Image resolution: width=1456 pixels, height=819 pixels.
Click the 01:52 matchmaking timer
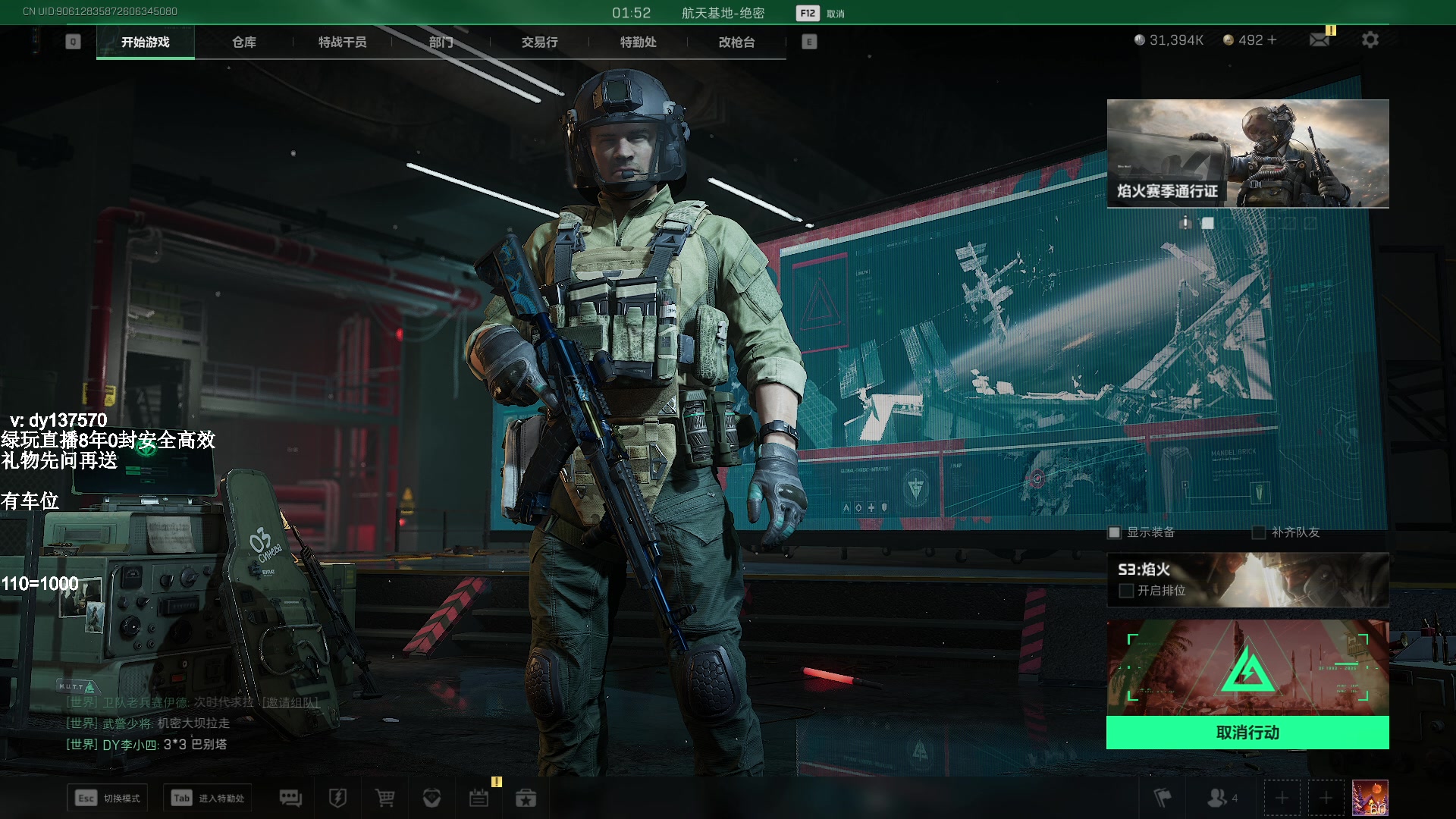click(631, 13)
